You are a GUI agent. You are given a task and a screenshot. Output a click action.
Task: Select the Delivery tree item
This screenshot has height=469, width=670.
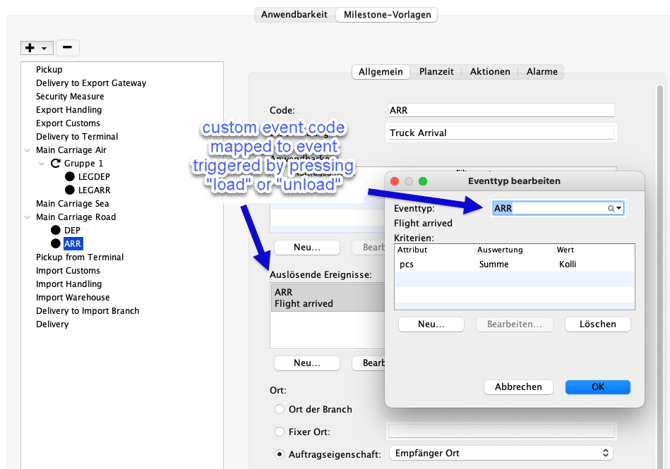tap(52, 324)
